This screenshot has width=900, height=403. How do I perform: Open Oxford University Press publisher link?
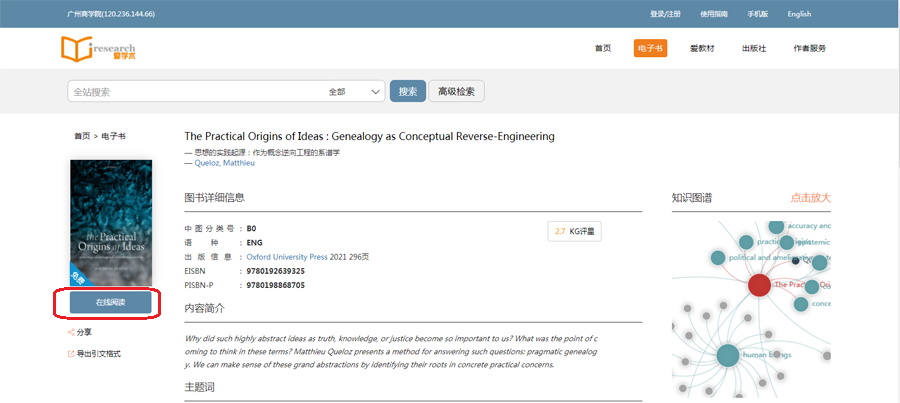click(x=287, y=257)
